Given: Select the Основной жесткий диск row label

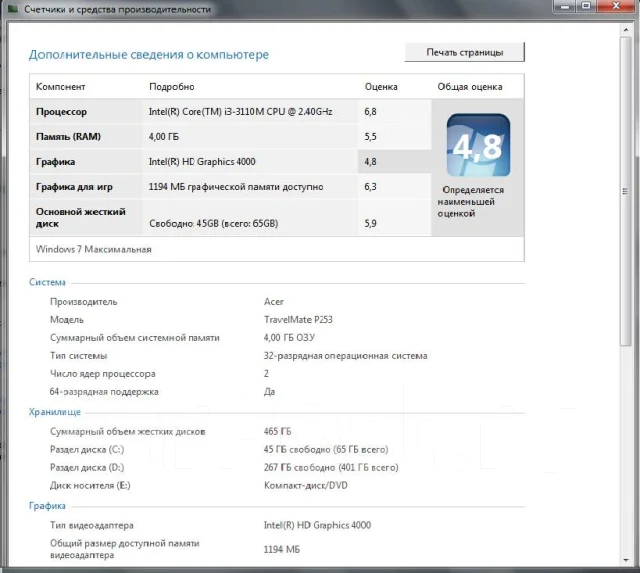Looking at the screenshot, I should click(81, 218).
